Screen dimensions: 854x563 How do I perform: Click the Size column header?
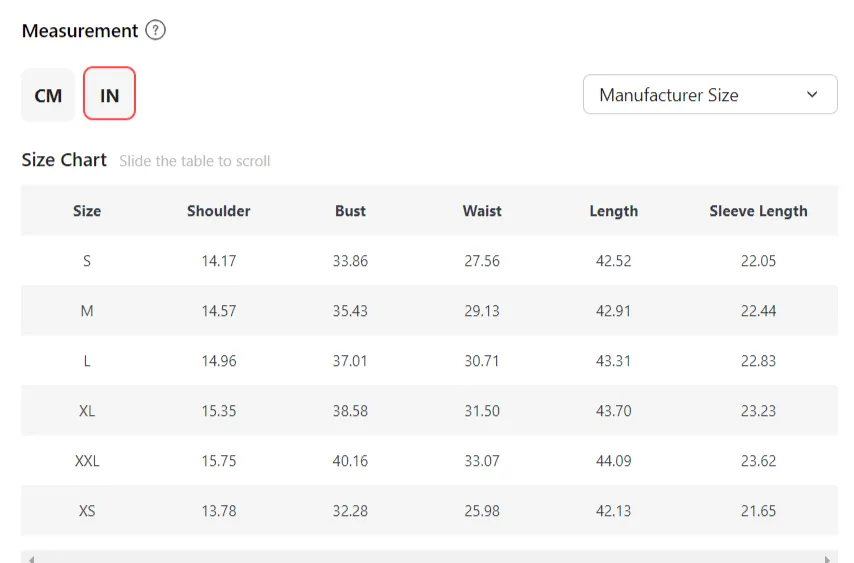(x=87, y=211)
